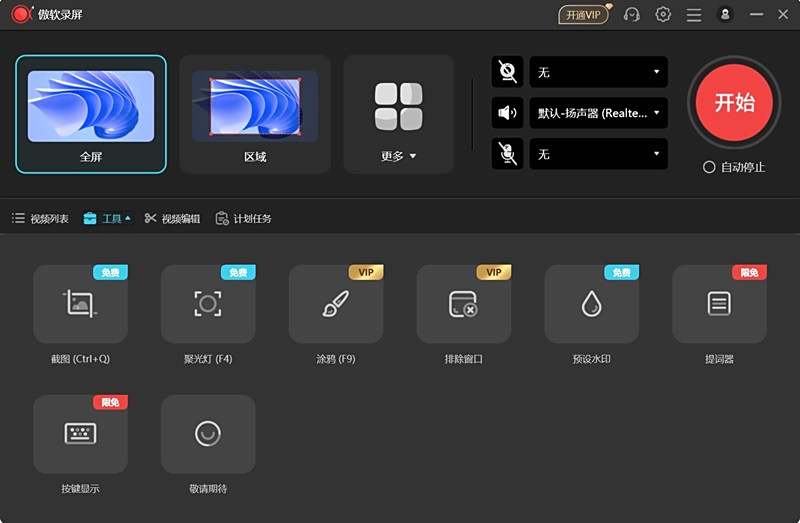Screen dimensions: 800x523
Task: Launch the 提词器 teleprompter tool
Action: 719,304
